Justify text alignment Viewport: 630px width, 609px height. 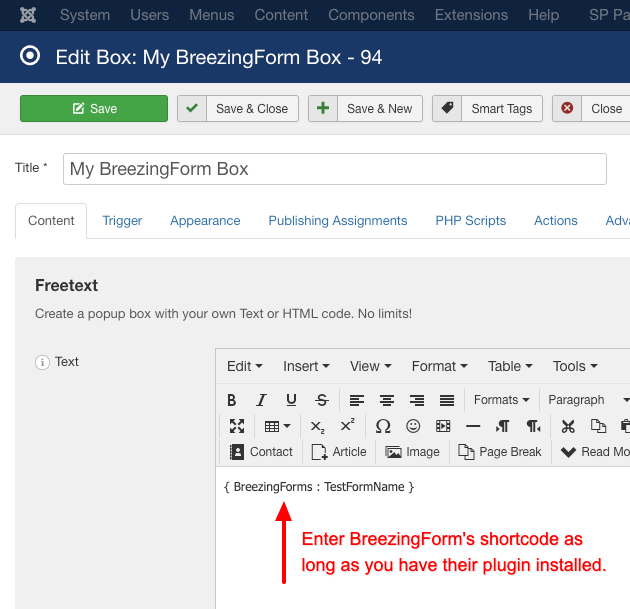447,400
